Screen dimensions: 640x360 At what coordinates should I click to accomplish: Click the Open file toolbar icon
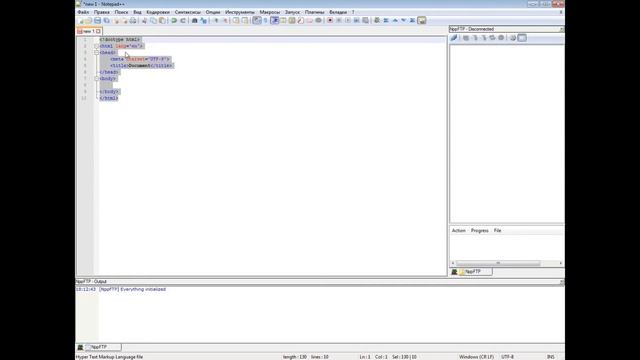89,20
